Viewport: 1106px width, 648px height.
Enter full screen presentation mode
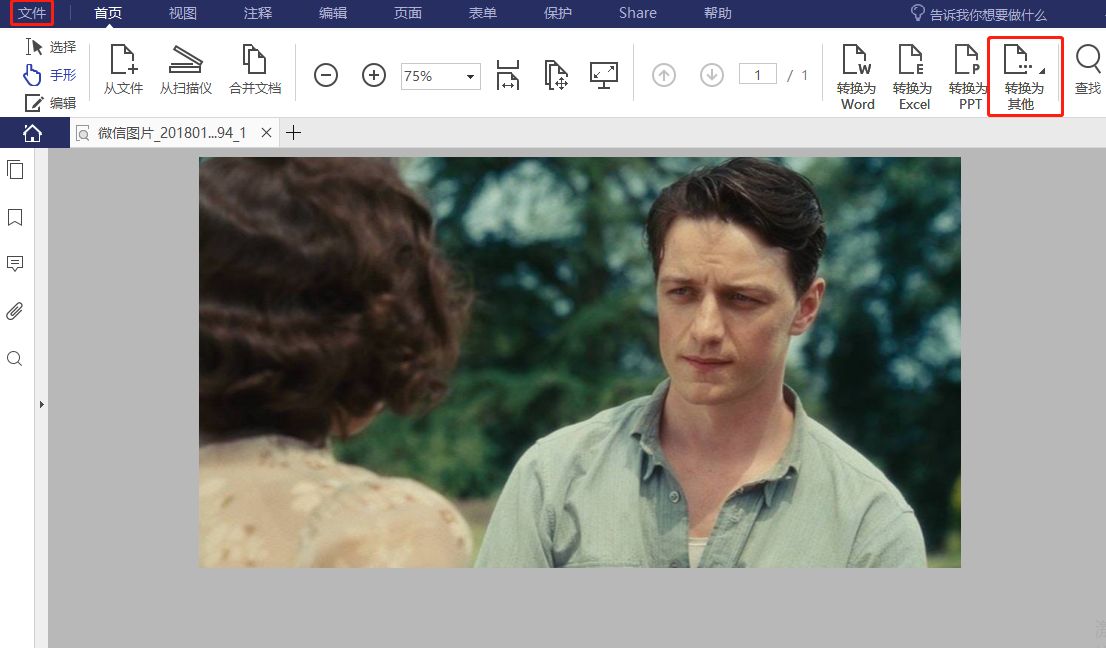(604, 75)
